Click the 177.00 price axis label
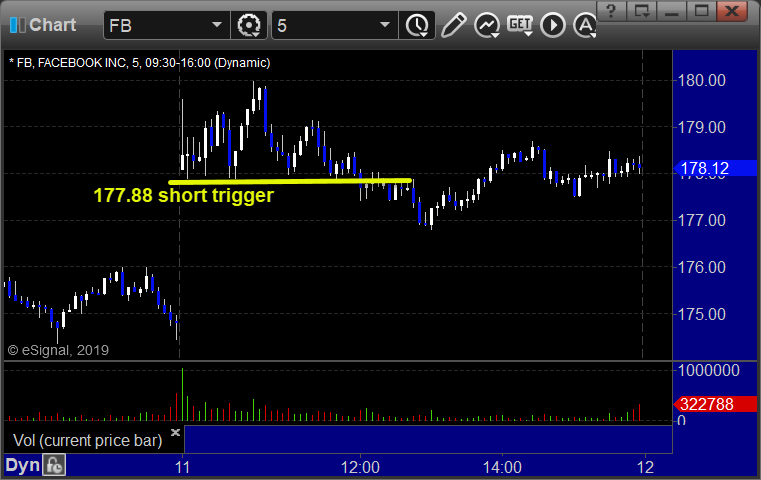Image resolution: width=761 pixels, height=480 pixels. [x=702, y=220]
